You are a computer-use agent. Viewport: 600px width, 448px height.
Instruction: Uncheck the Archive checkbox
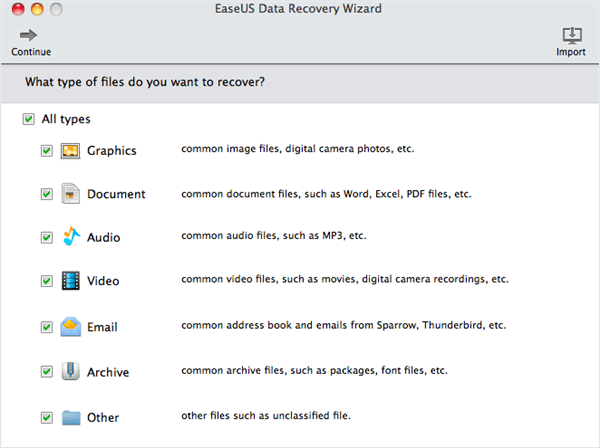tap(47, 372)
